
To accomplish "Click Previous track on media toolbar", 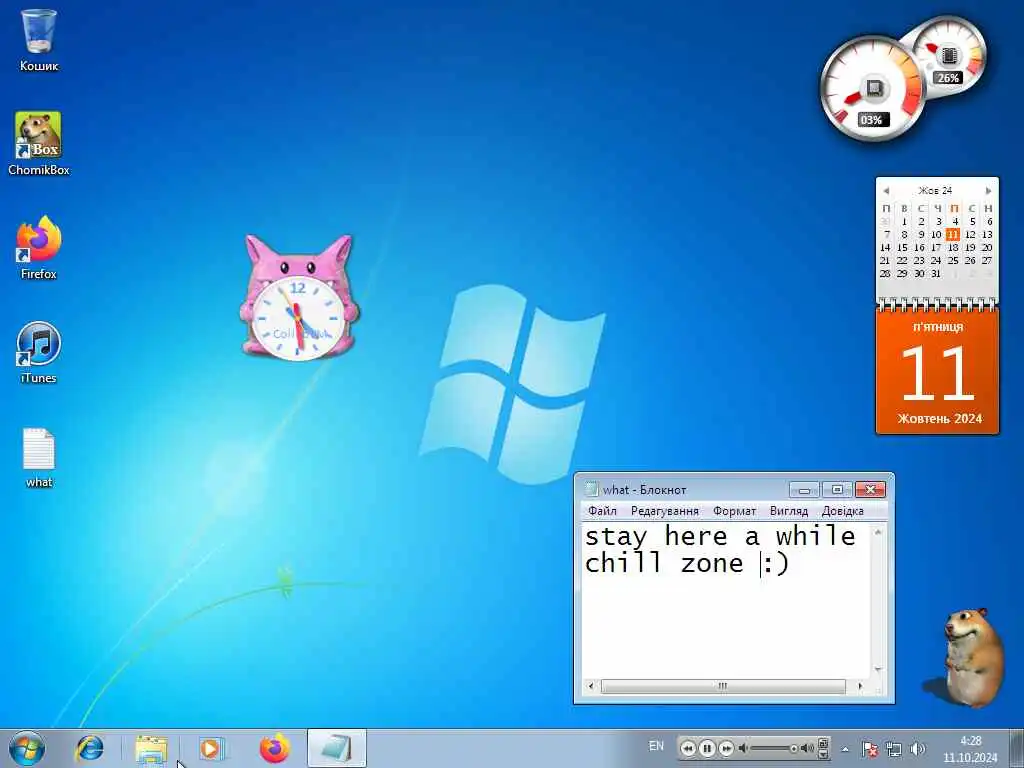I will pyautogui.click(x=688, y=748).
